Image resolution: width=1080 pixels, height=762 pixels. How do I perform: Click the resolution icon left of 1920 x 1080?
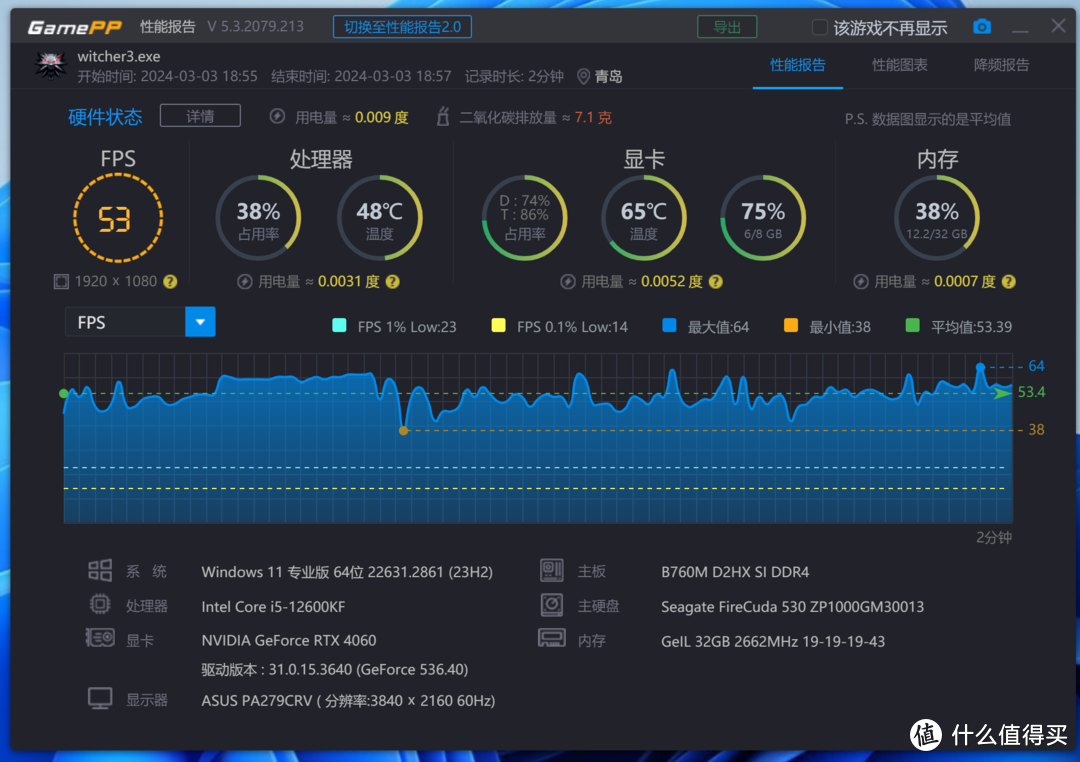61,282
